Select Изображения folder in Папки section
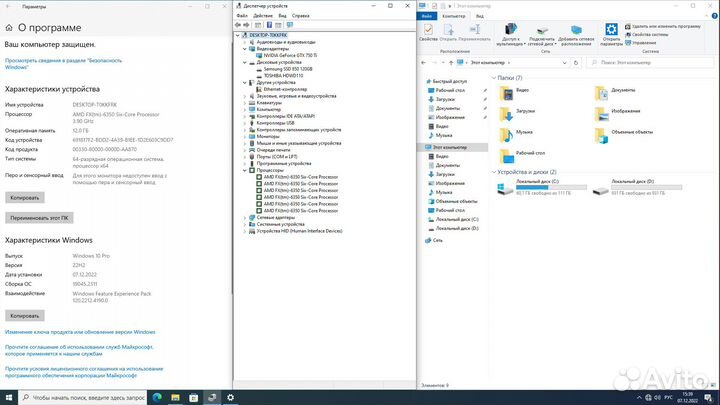Image resolution: width=720 pixels, height=405 pixels. [x=617, y=114]
